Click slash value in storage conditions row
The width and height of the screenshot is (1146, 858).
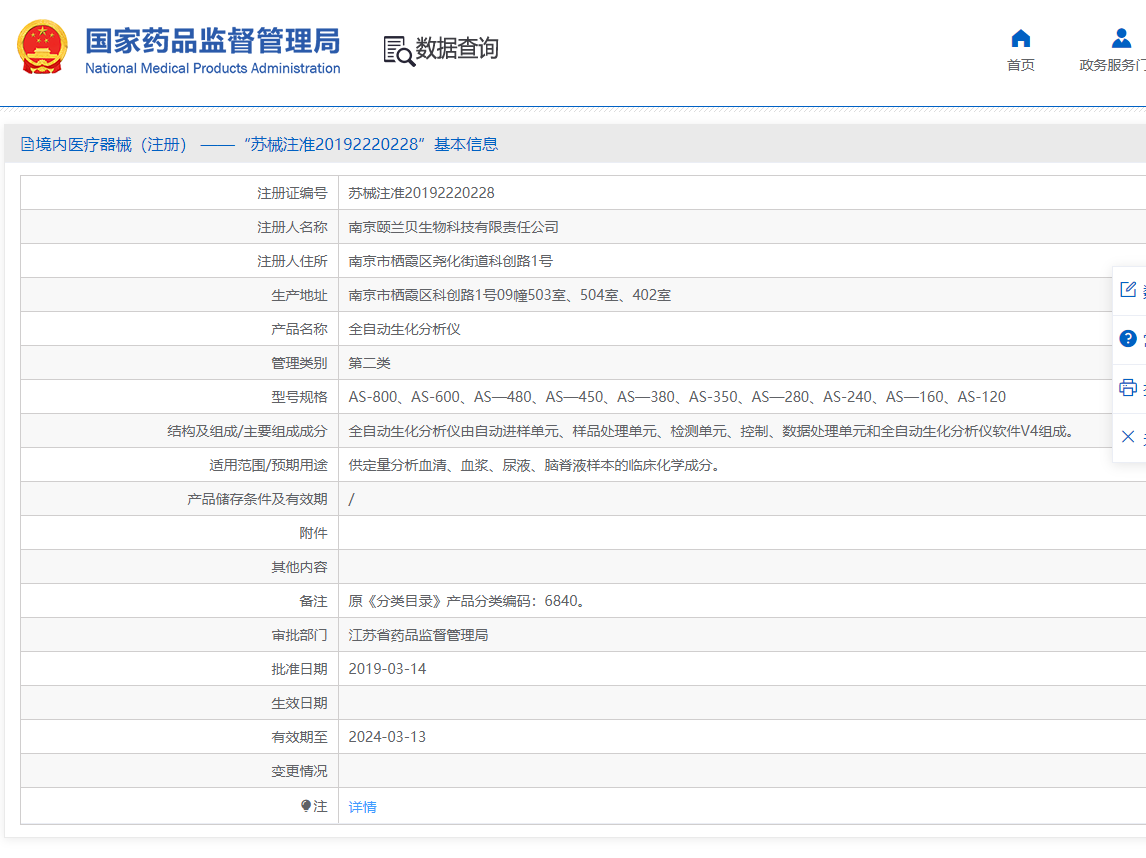(x=352, y=499)
